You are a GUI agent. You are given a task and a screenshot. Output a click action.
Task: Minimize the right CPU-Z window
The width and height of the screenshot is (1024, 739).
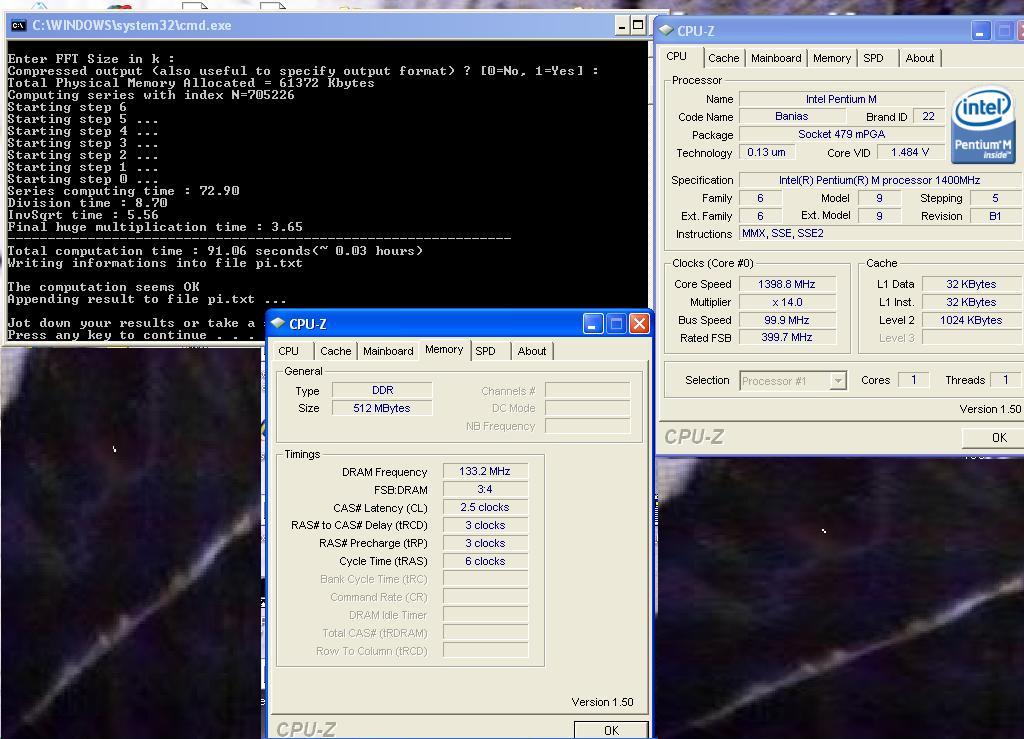tap(981, 31)
